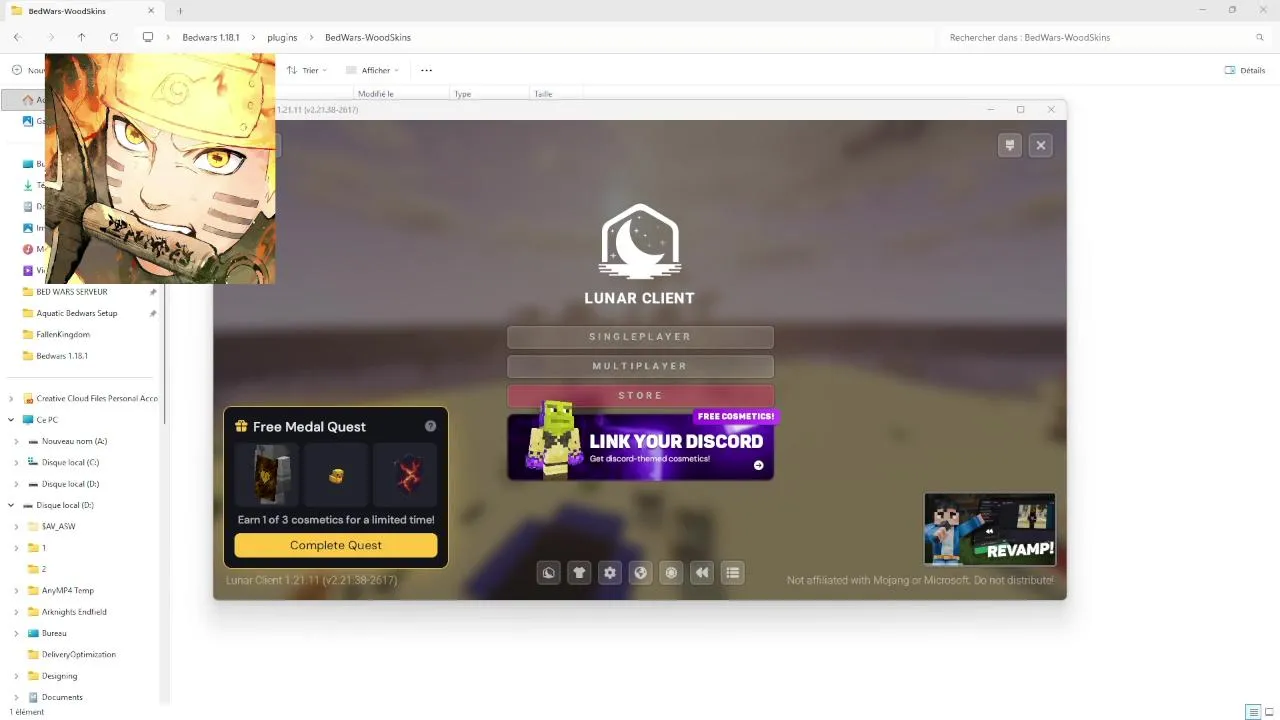Open a new Explorer tab with plus
This screenshot has width=1280, height=720.
180,10
